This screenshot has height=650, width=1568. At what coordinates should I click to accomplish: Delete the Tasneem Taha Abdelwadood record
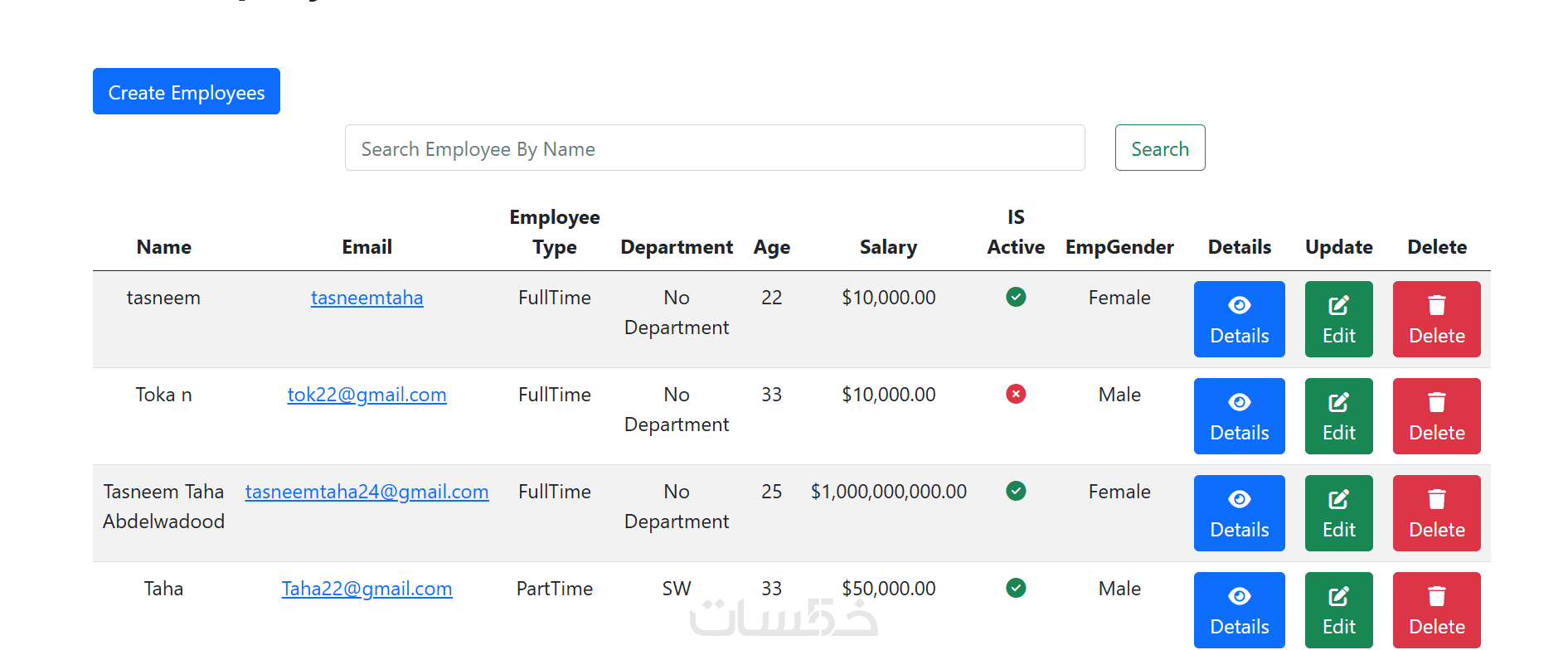point(1436,513)
